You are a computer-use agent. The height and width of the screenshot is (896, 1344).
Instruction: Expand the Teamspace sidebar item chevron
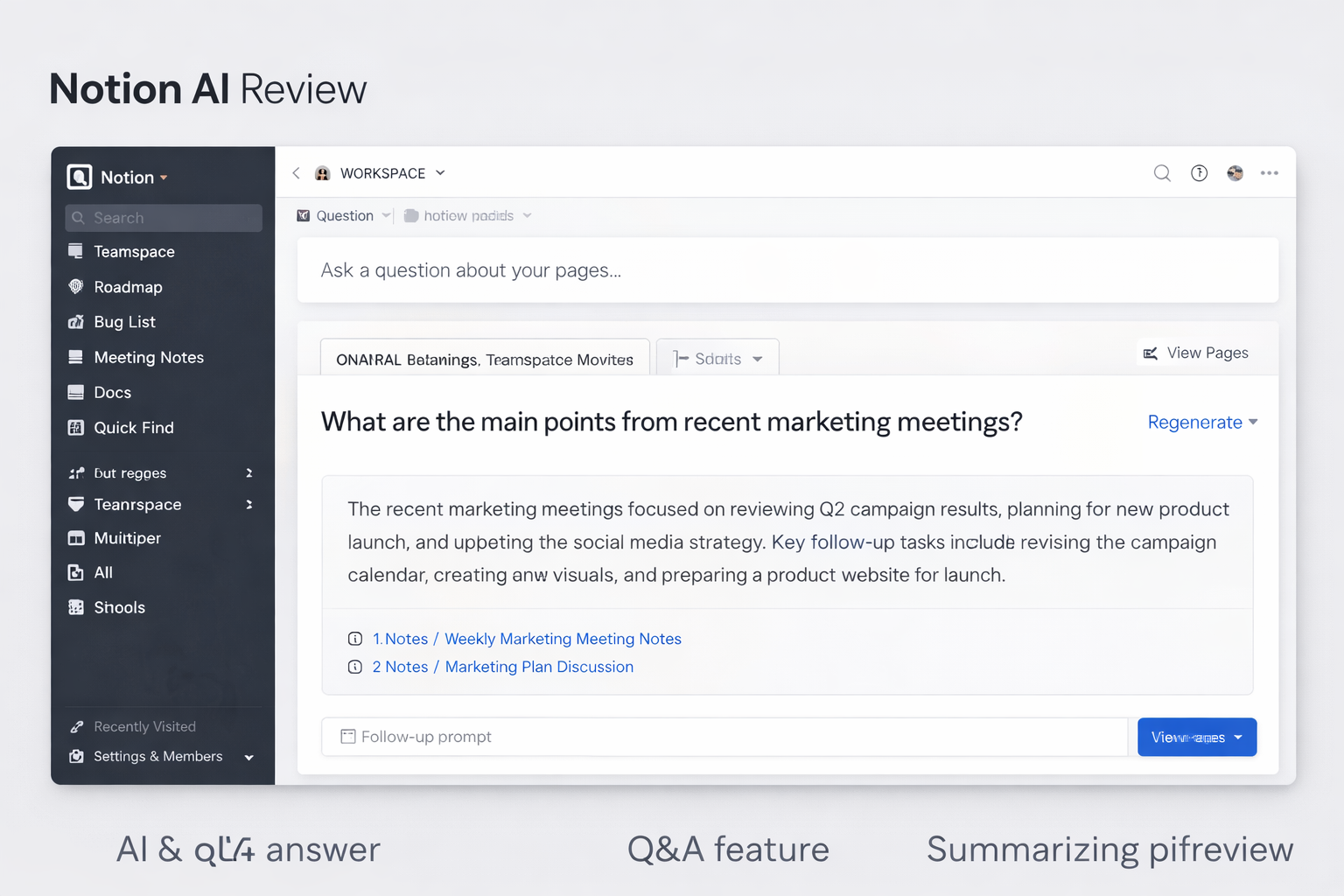pyautogui.click(x=251, y=504)
